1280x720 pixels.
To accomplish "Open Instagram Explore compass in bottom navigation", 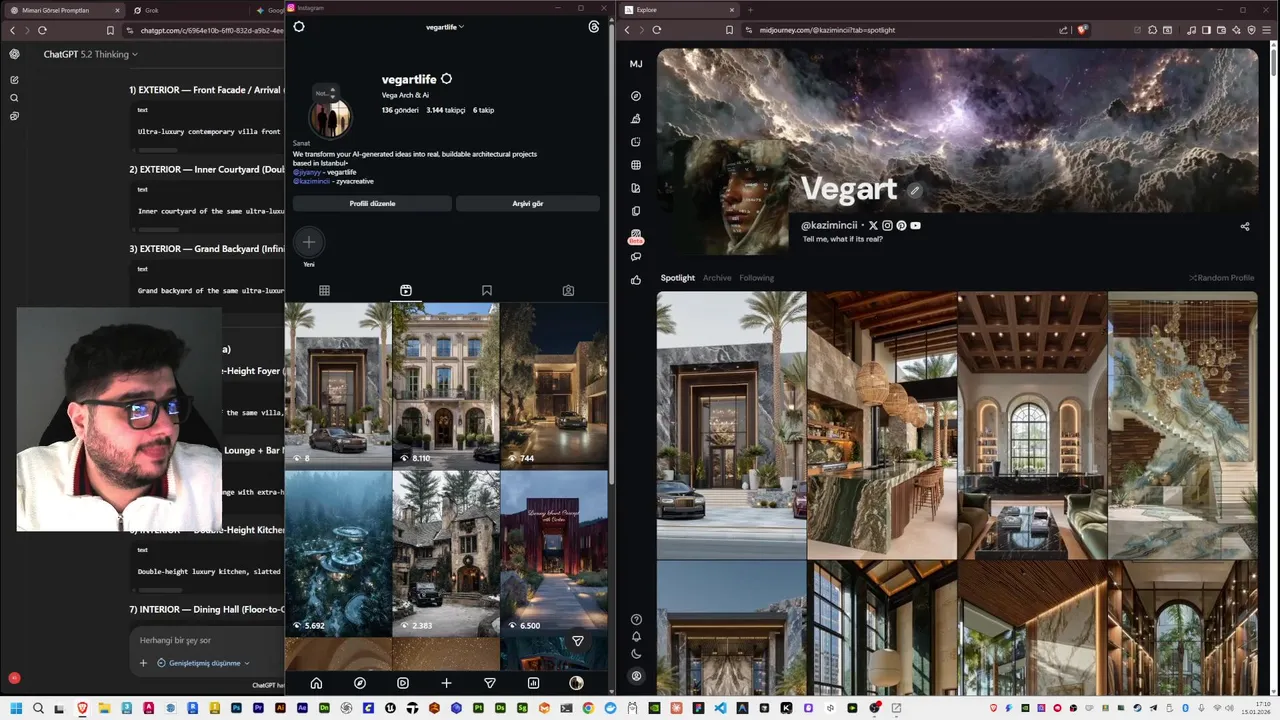I will (360, 683).
